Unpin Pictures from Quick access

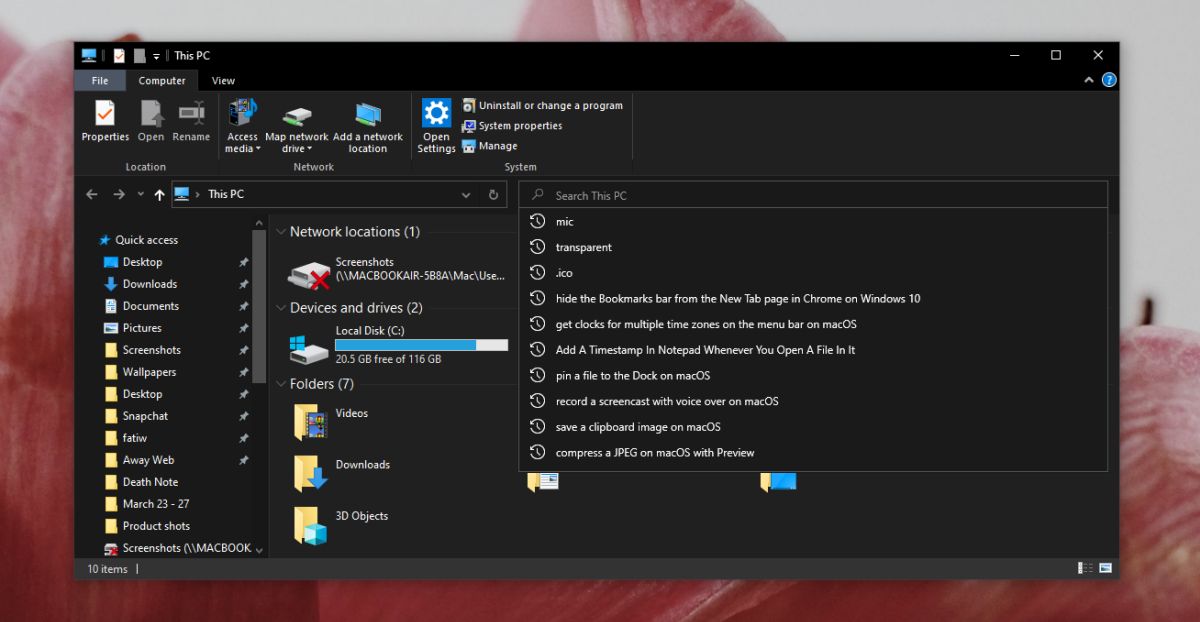coord(244,328)
